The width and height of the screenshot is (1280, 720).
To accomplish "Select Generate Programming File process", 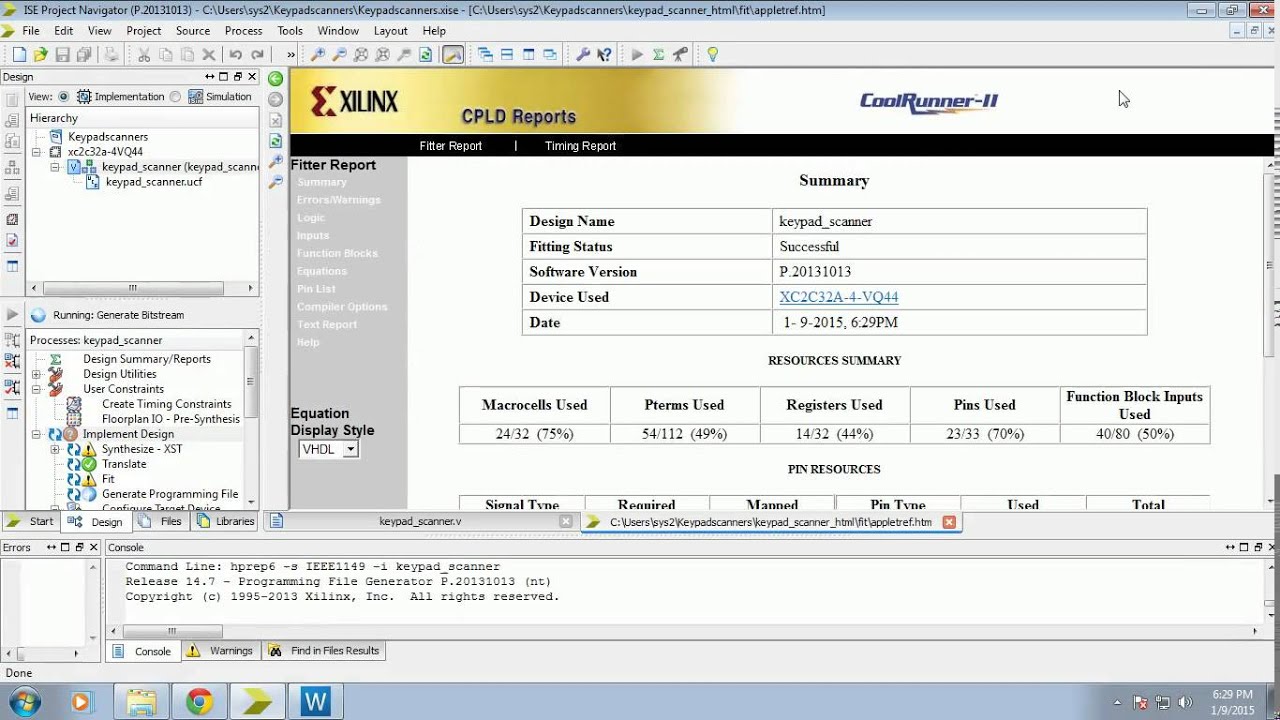I will [x=170, y=494].
